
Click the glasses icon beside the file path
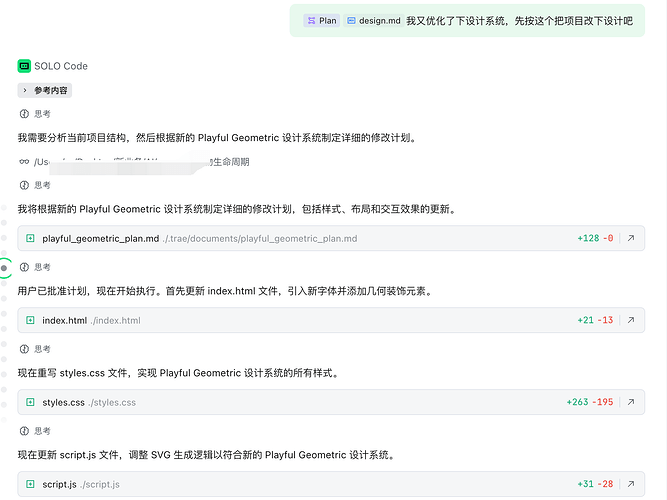pyautogui.click(x=24, y=161)
